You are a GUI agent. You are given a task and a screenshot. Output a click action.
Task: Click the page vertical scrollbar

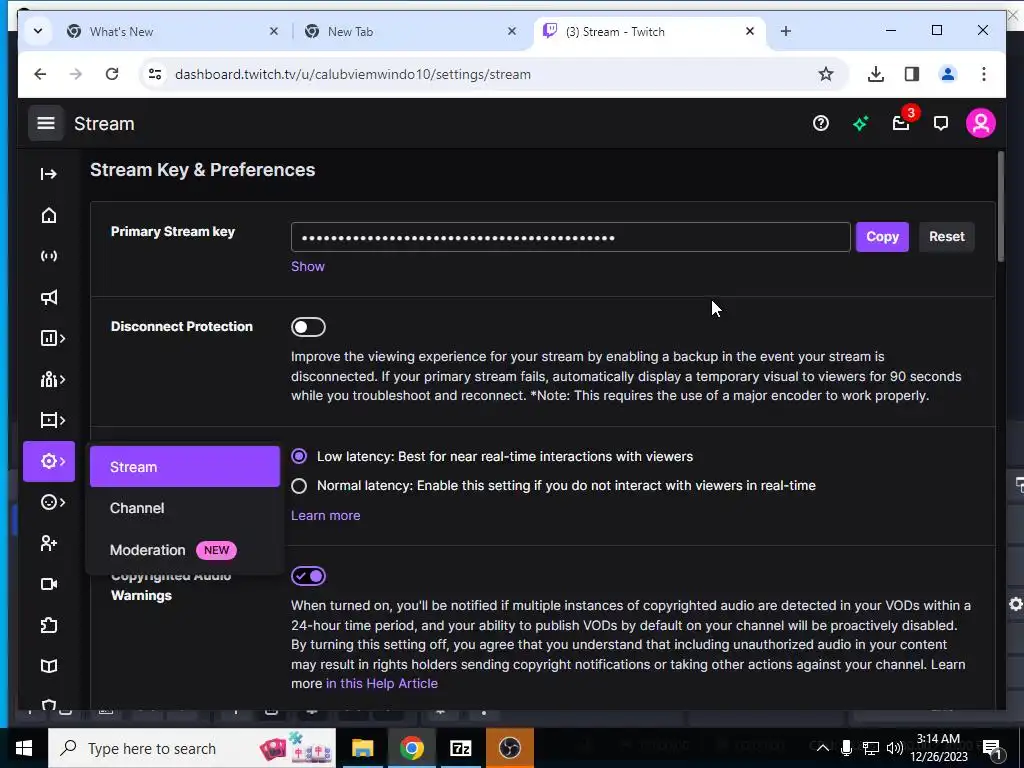coord(1000,207)
